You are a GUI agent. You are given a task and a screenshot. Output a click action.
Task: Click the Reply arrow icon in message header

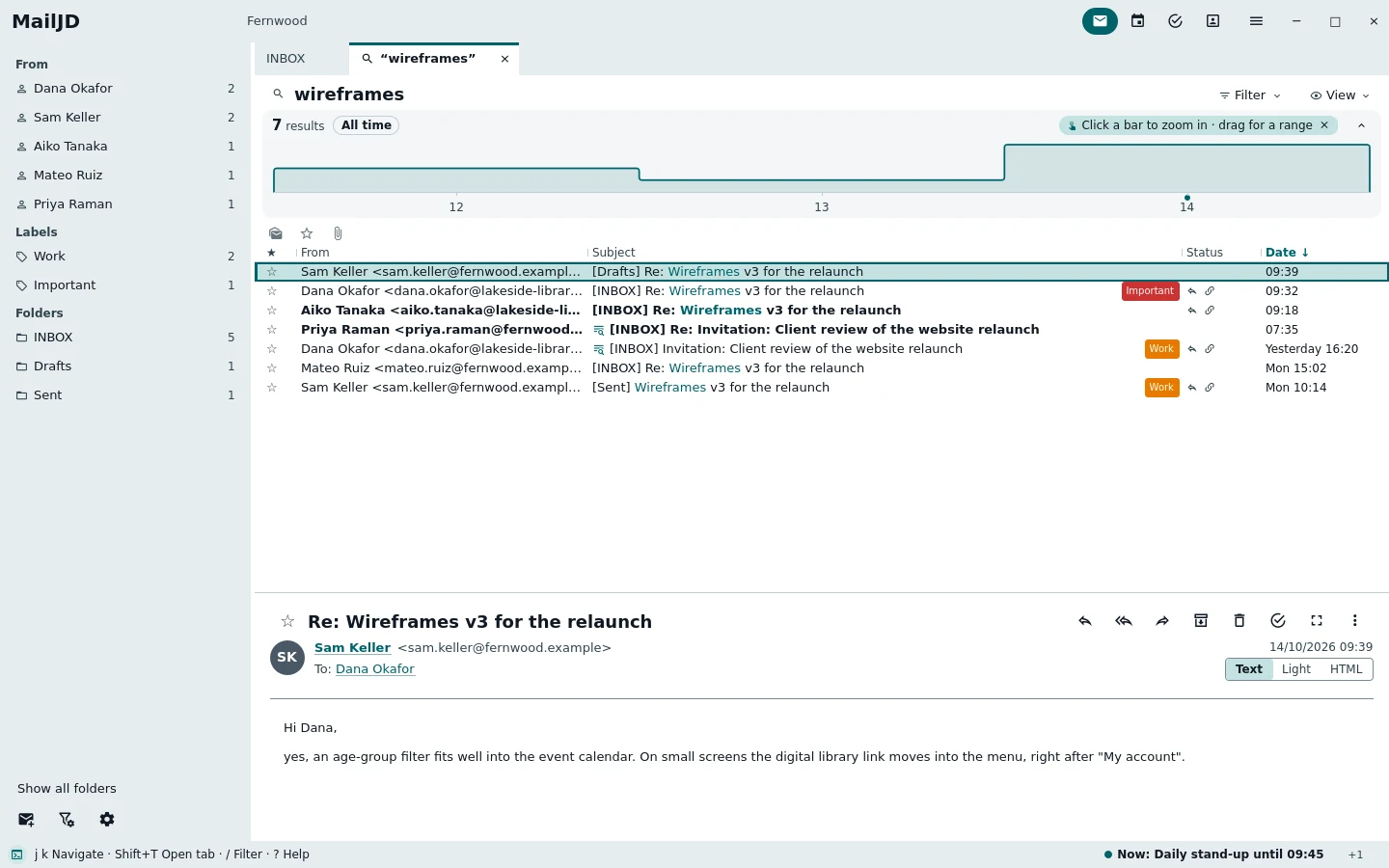click(1085, 621)
